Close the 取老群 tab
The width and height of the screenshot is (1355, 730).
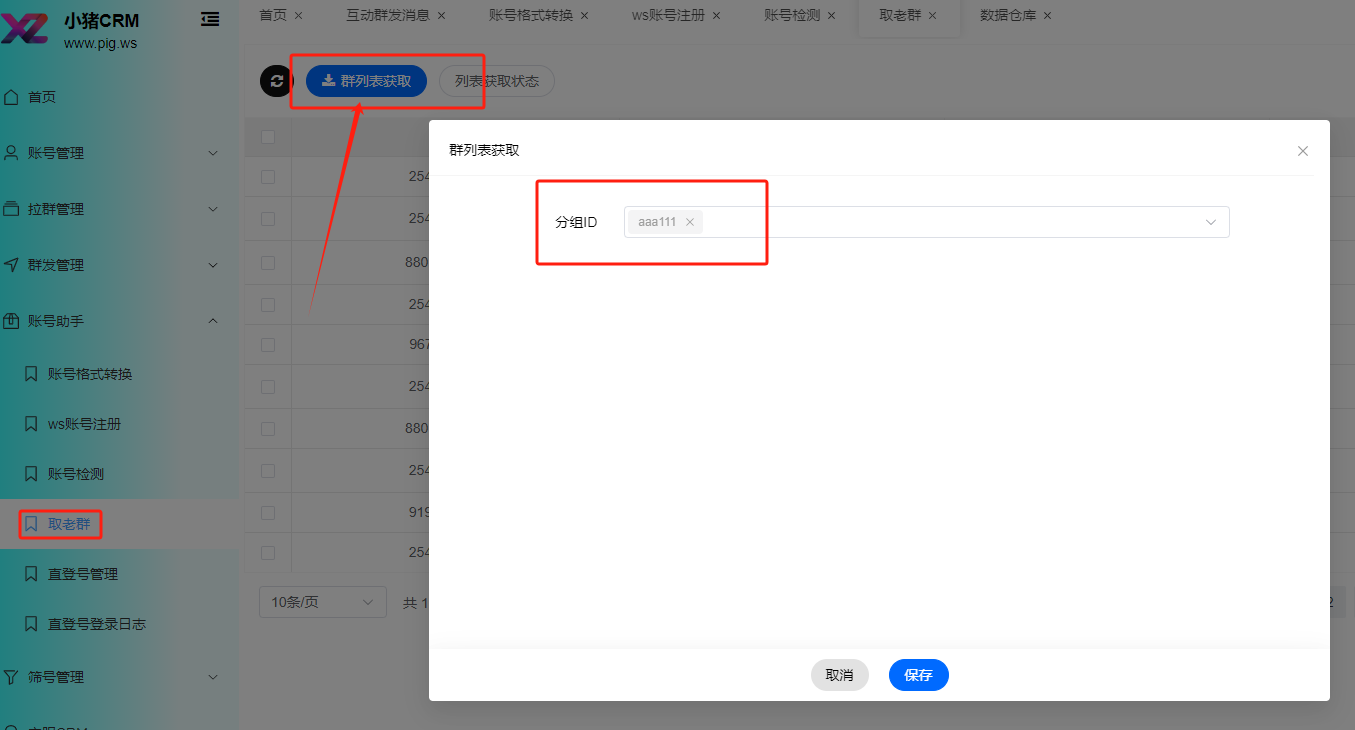coord(933,16)
